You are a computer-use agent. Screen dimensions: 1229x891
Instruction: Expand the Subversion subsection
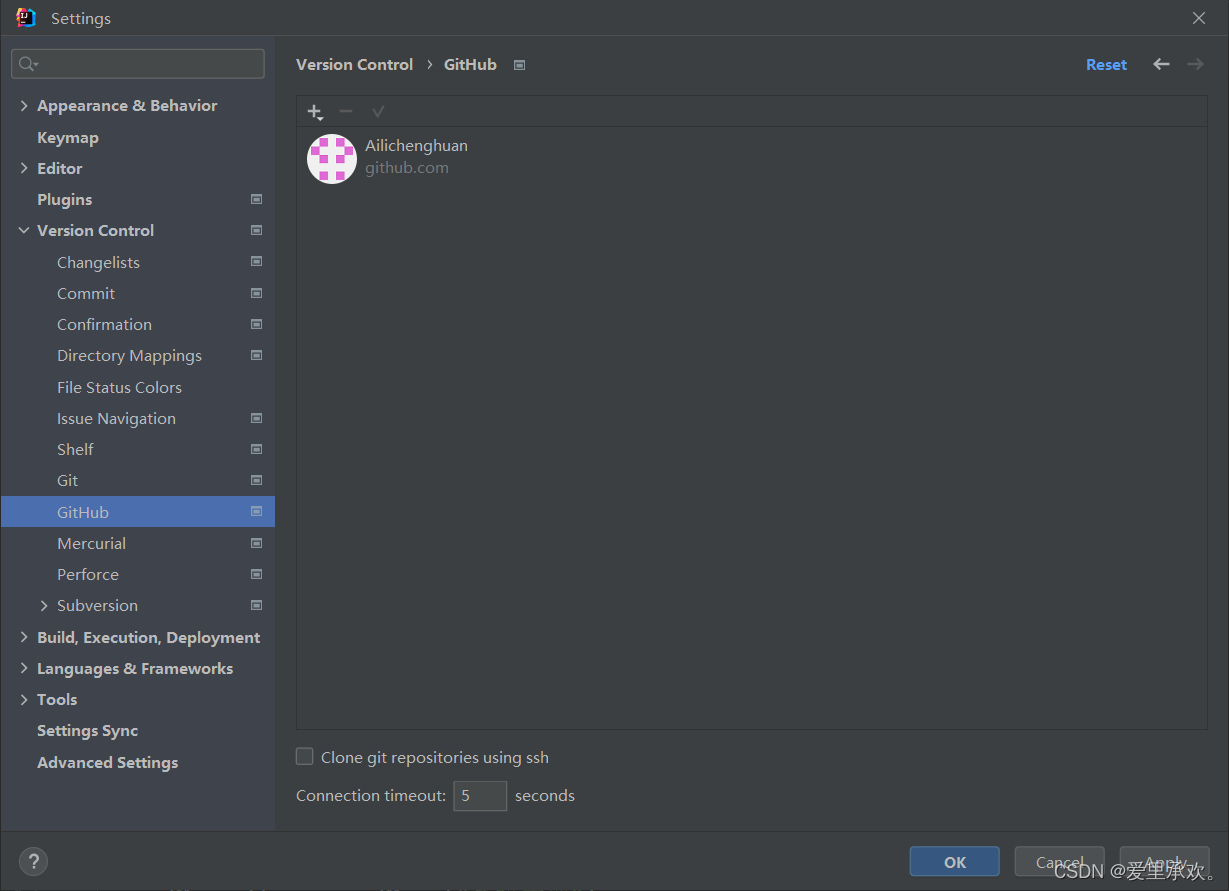(x=44, y=605)
